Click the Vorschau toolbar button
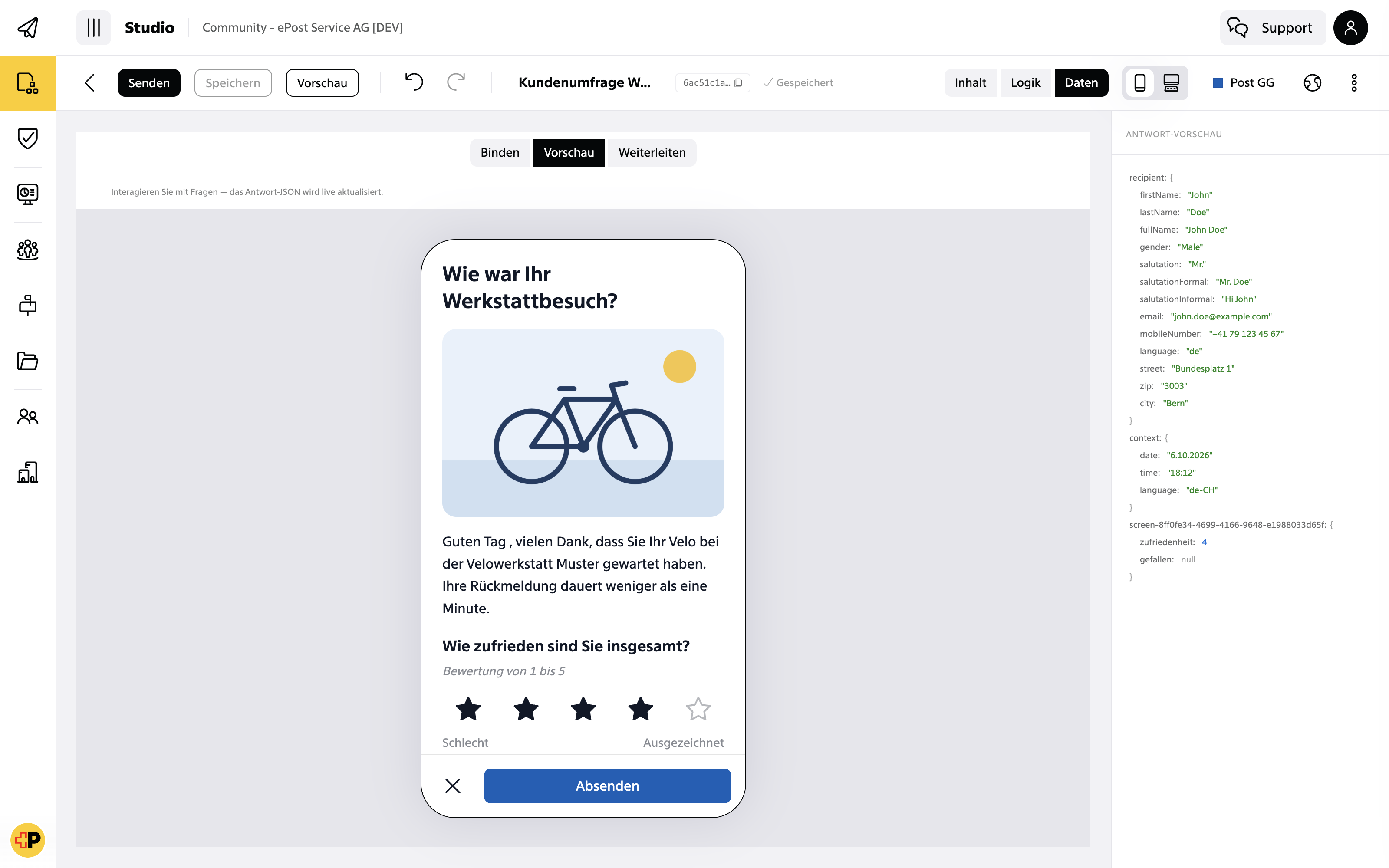This screenshot has height=868, width=1389. (322, 82)
